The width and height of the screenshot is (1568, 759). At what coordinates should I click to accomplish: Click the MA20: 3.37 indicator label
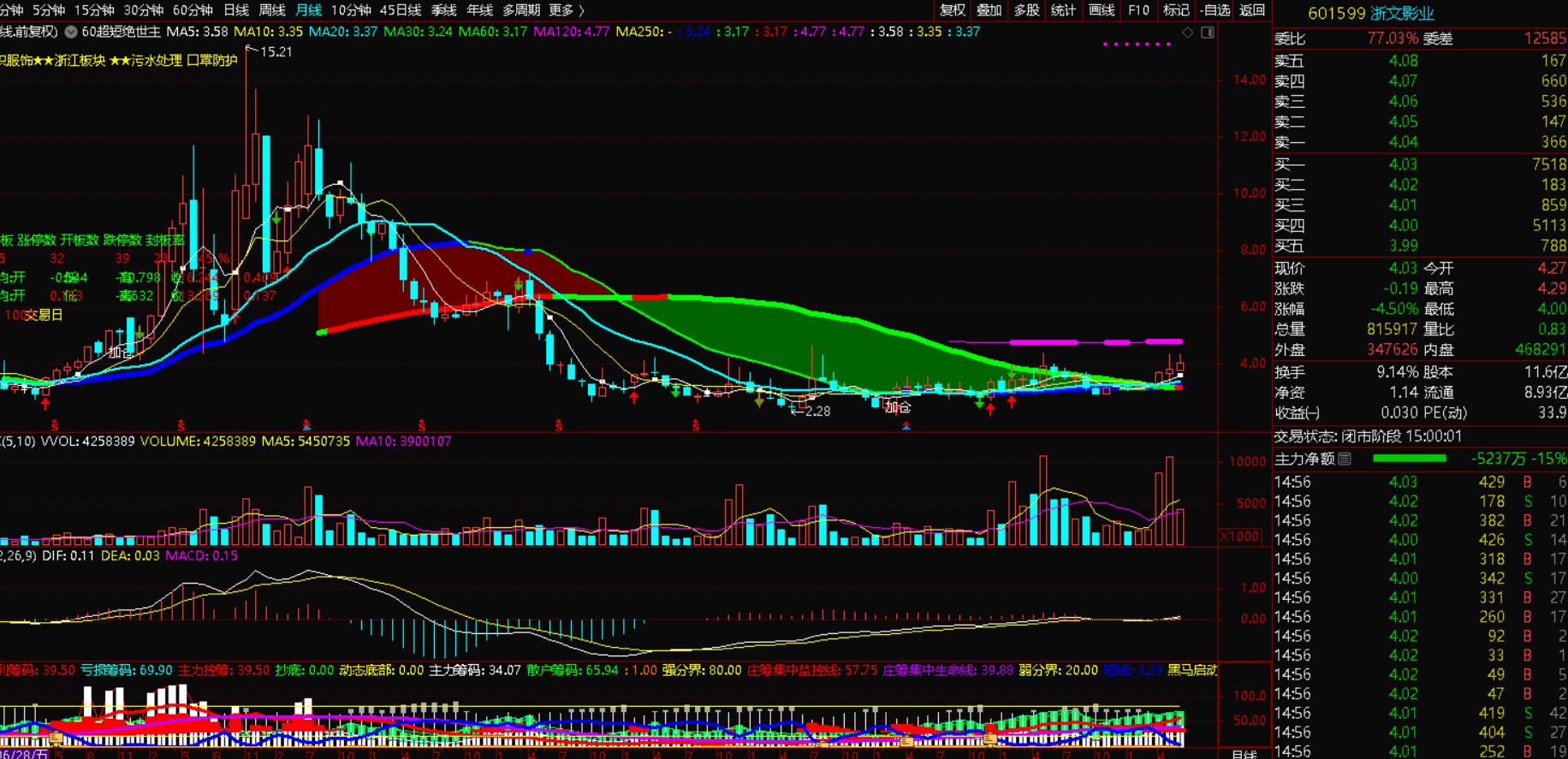(x=343, y=32)
